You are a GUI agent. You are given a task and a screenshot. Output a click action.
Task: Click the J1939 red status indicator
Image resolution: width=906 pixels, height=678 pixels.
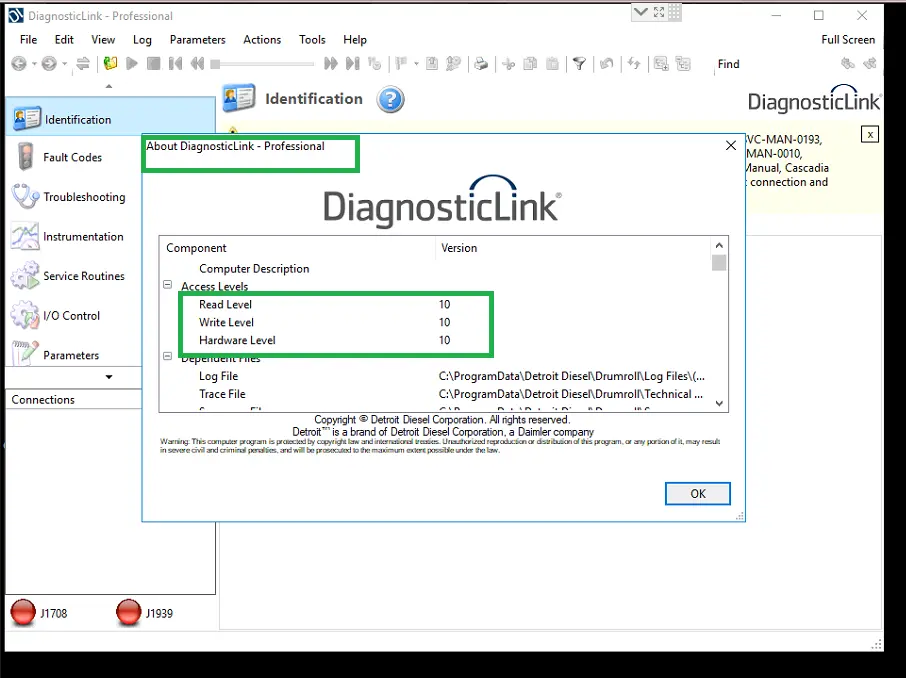click(128, 613)
